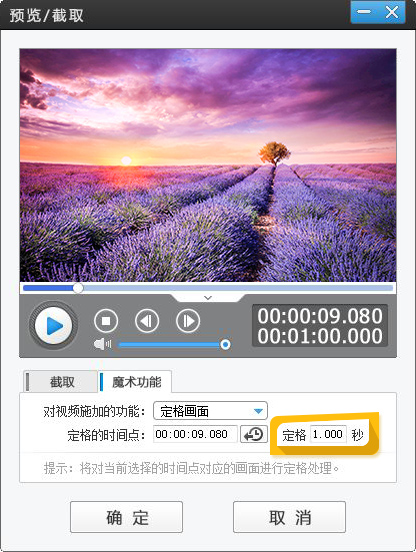
Task: Switch to the 截取 tab
Action: tap(61, 382)
